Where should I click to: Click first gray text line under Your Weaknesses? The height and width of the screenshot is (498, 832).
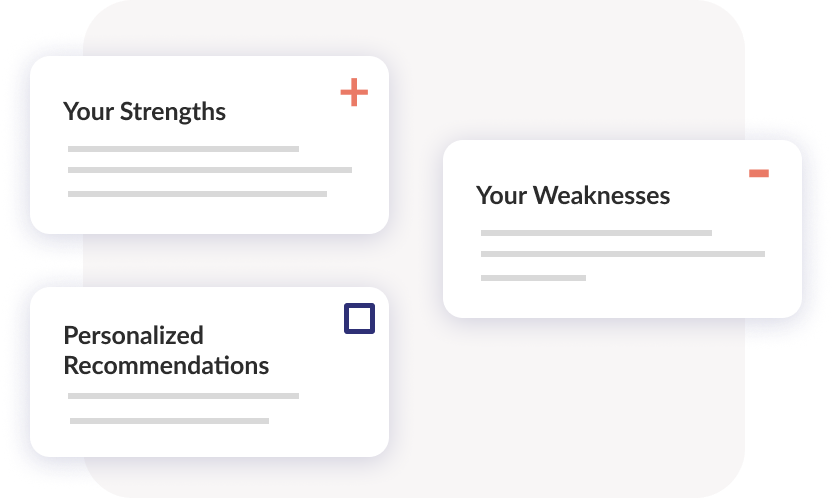pyautogui.click(x=596, y=233)
